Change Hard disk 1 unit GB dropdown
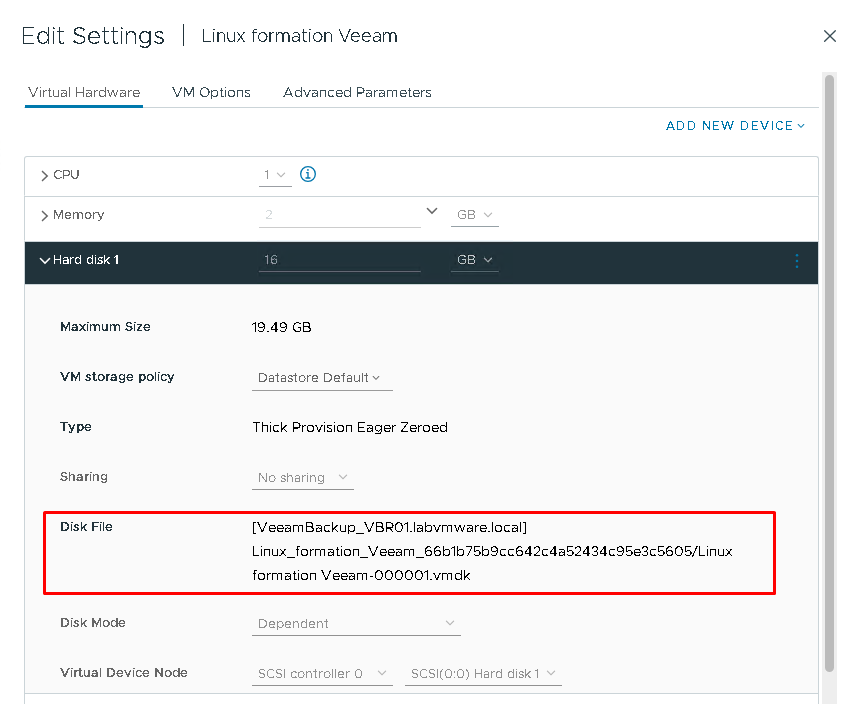The height and width of the screenshot is (704, 855). point(474,260)
